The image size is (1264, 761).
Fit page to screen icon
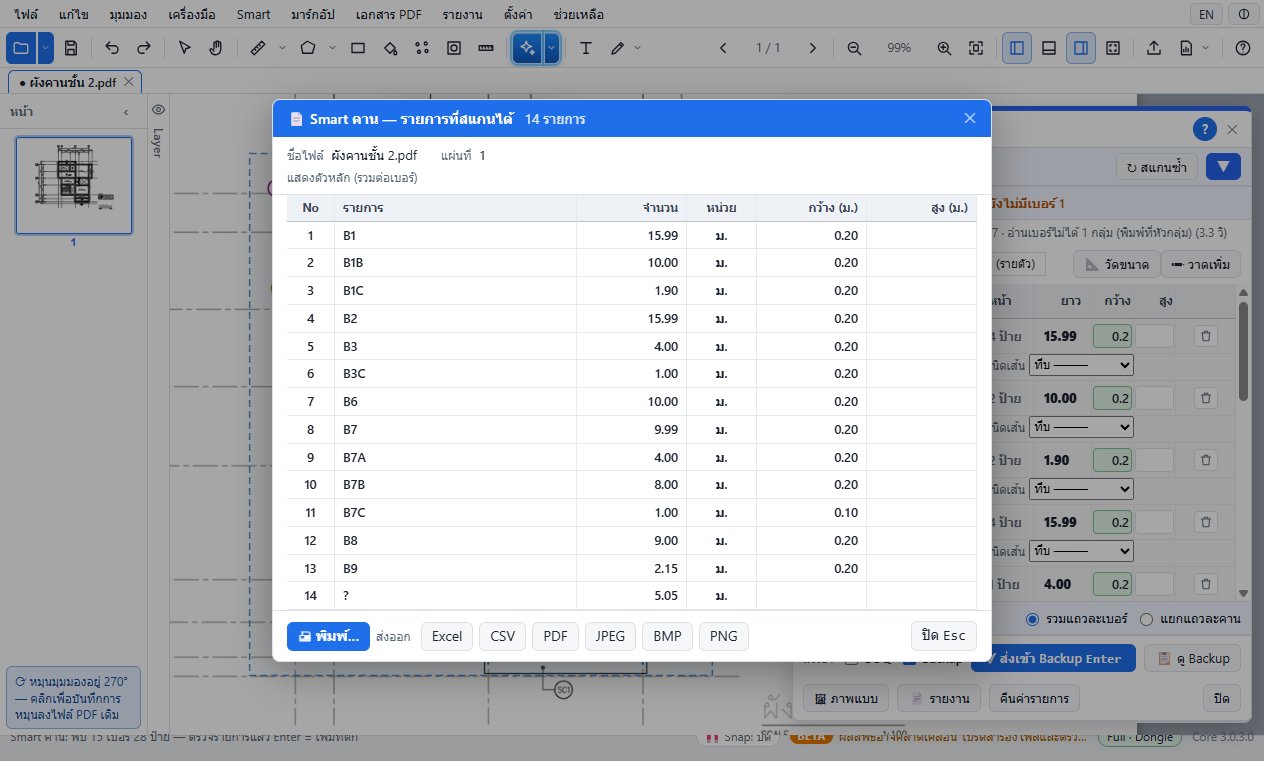tap(976, 48)
